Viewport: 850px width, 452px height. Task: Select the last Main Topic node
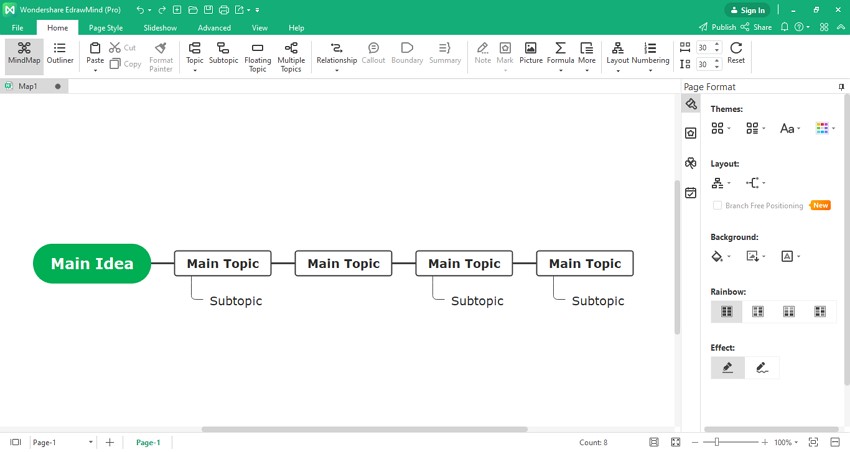(585, 263)
